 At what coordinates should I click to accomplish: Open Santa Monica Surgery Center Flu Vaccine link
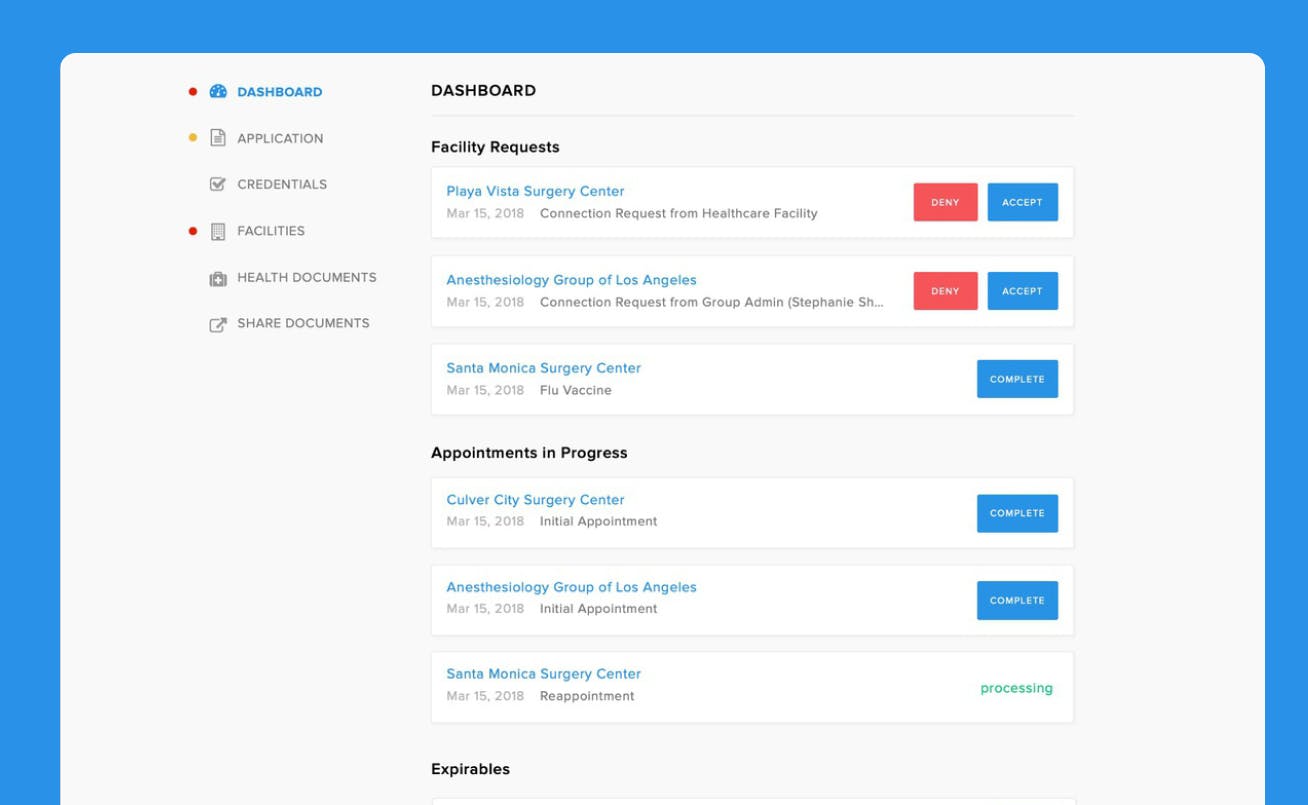click(543, 368)
